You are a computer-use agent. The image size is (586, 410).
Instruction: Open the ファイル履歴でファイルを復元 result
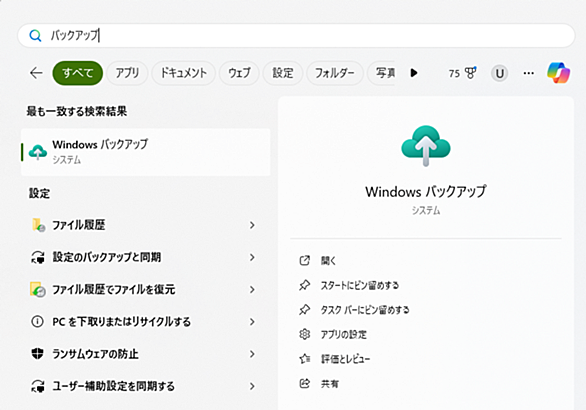[x=146, y=289]
